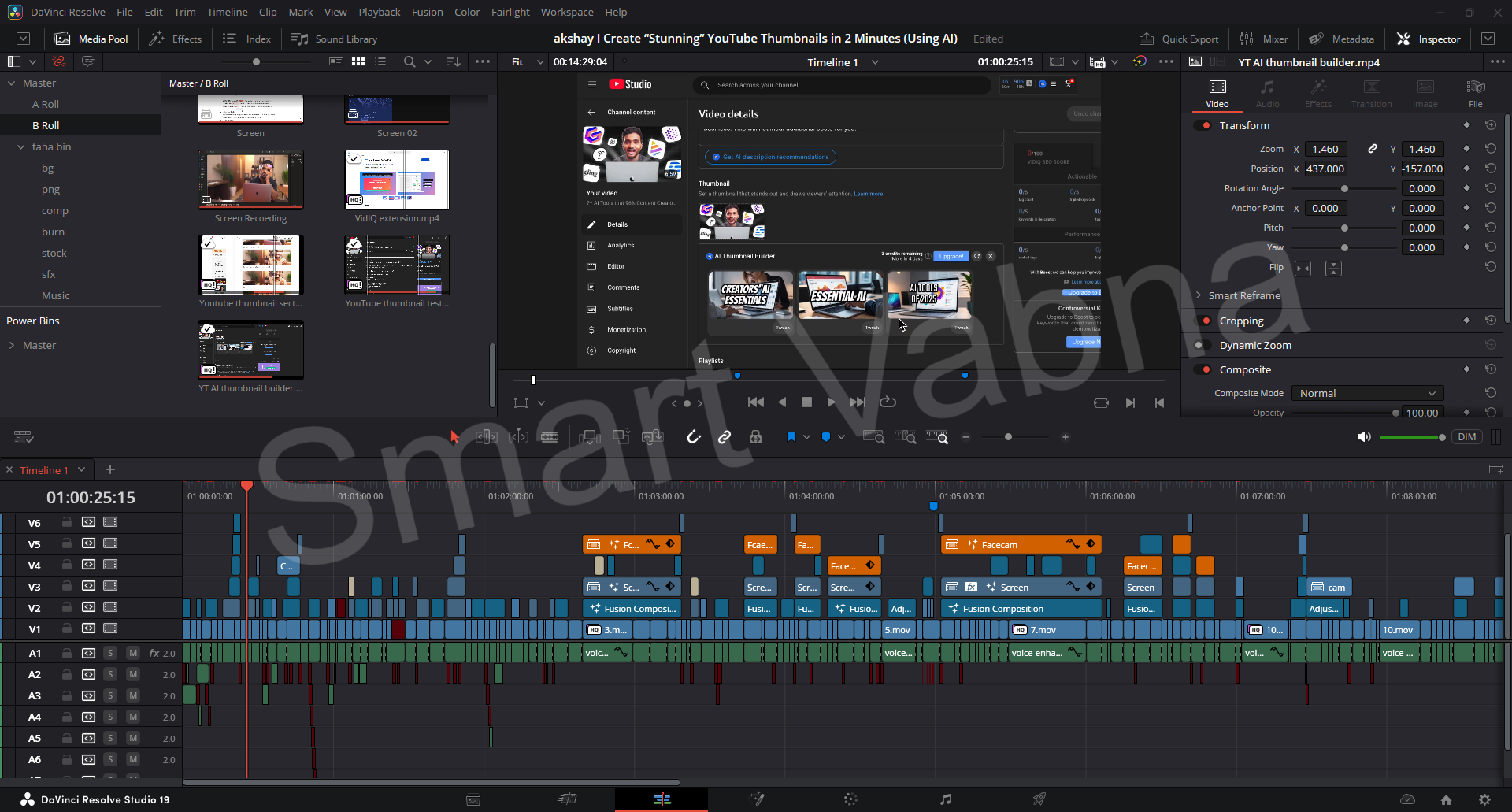Click the Detail Zoom icon
Image resolution: width=1512 pixels, height=812 pixels.
tap(907, 437)
